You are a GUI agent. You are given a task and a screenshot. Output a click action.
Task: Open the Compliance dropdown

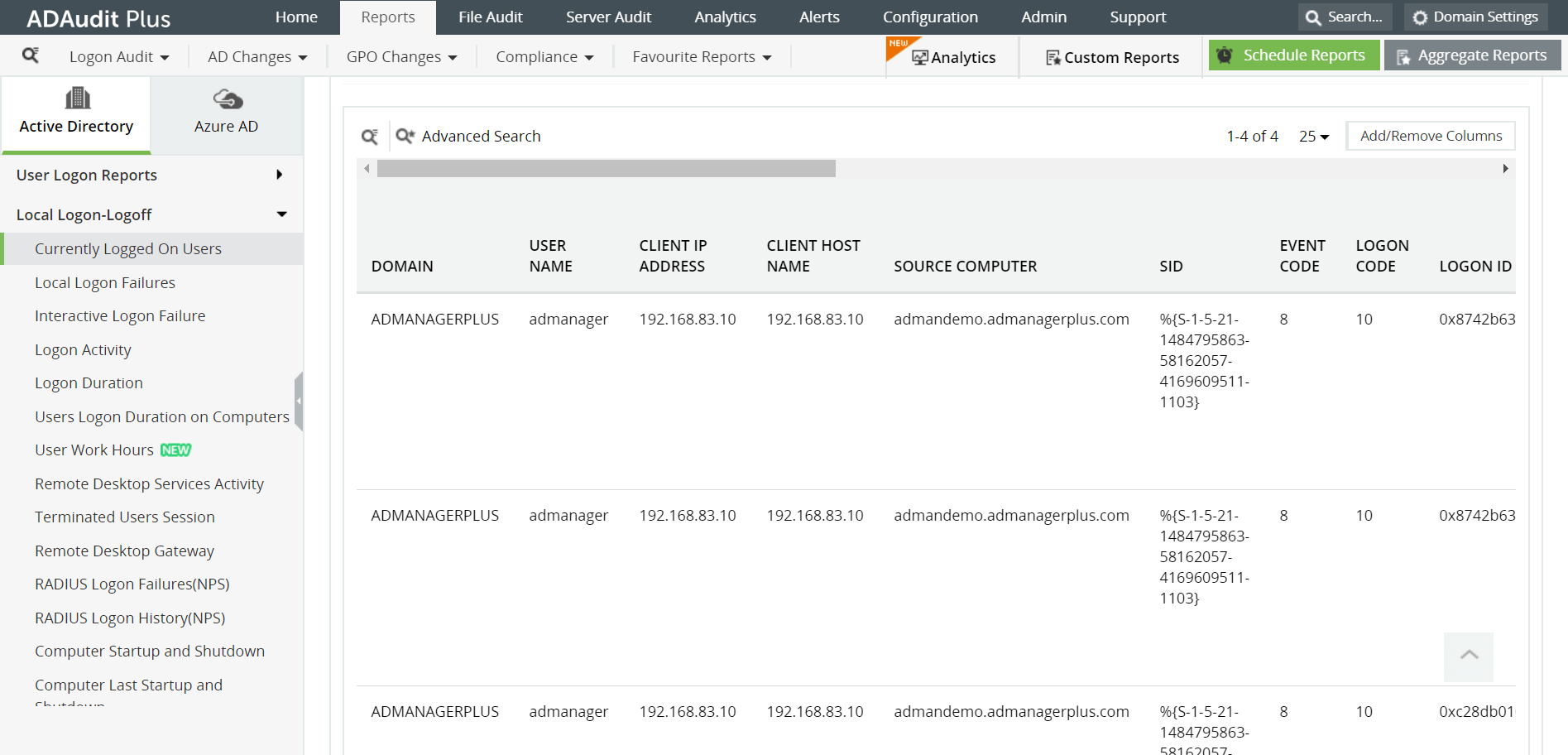(x=544, y=57)
